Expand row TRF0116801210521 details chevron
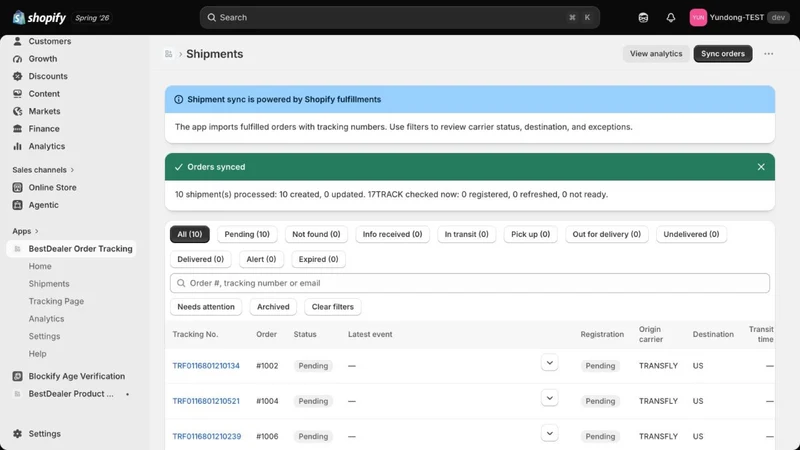The height and width of the screenshot is (450, 800). point(549,398)
